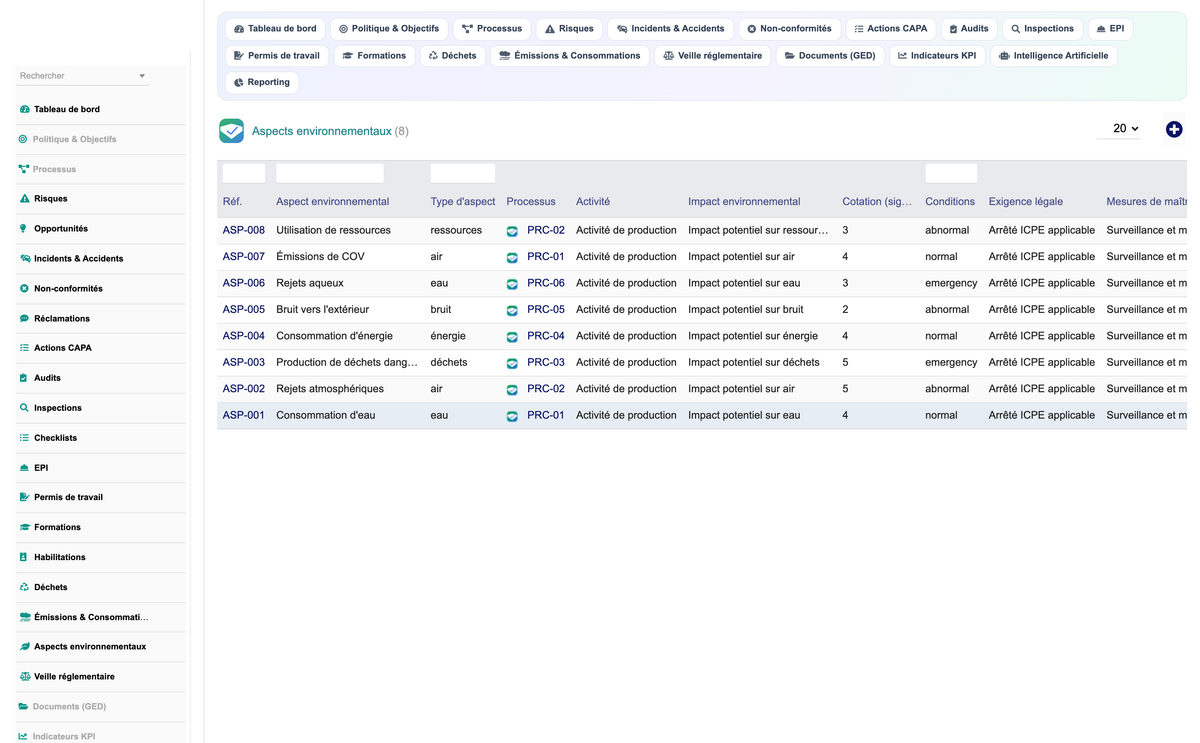The height and width of the screenshot is (743, 1200).
Task: Switch to Processus top tab
Action: [x=492, y=29]
